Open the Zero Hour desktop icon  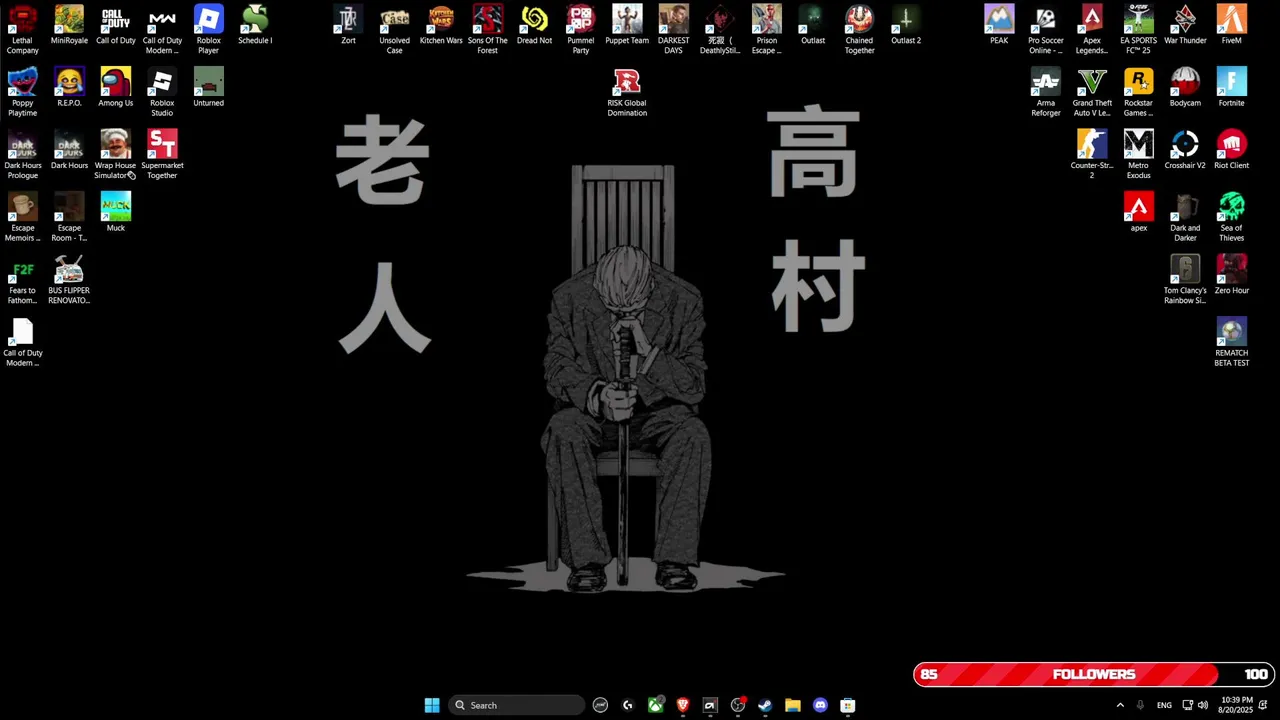[1231, 275]
